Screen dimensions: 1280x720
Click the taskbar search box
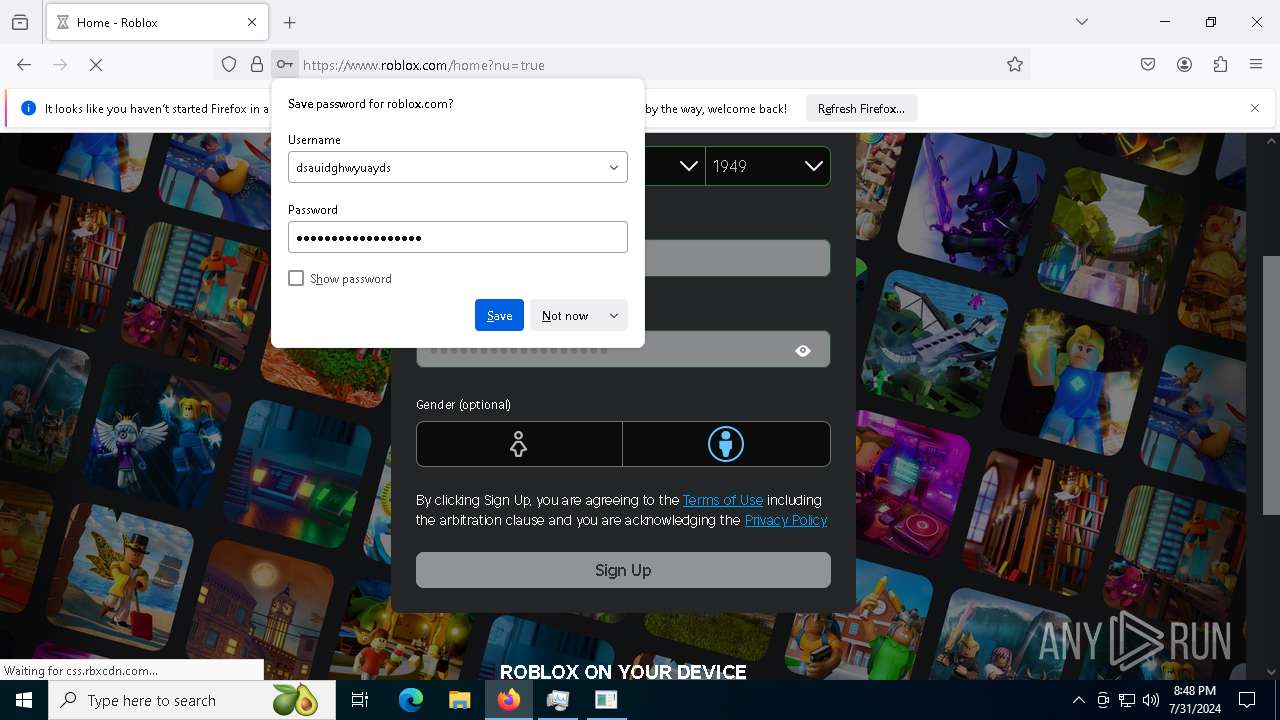point(192,700)
